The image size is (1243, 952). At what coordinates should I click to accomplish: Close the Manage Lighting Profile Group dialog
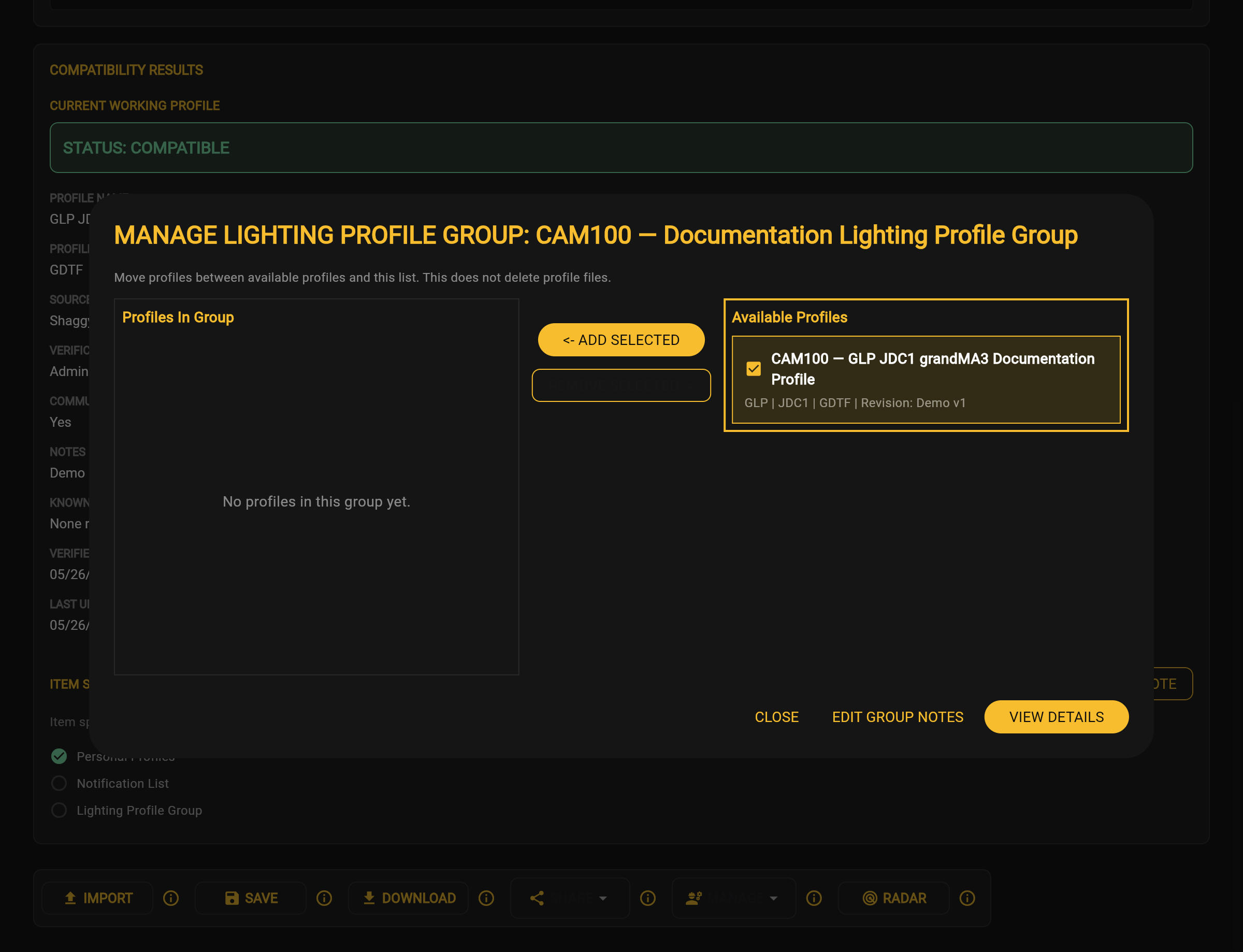coord(777,717)
